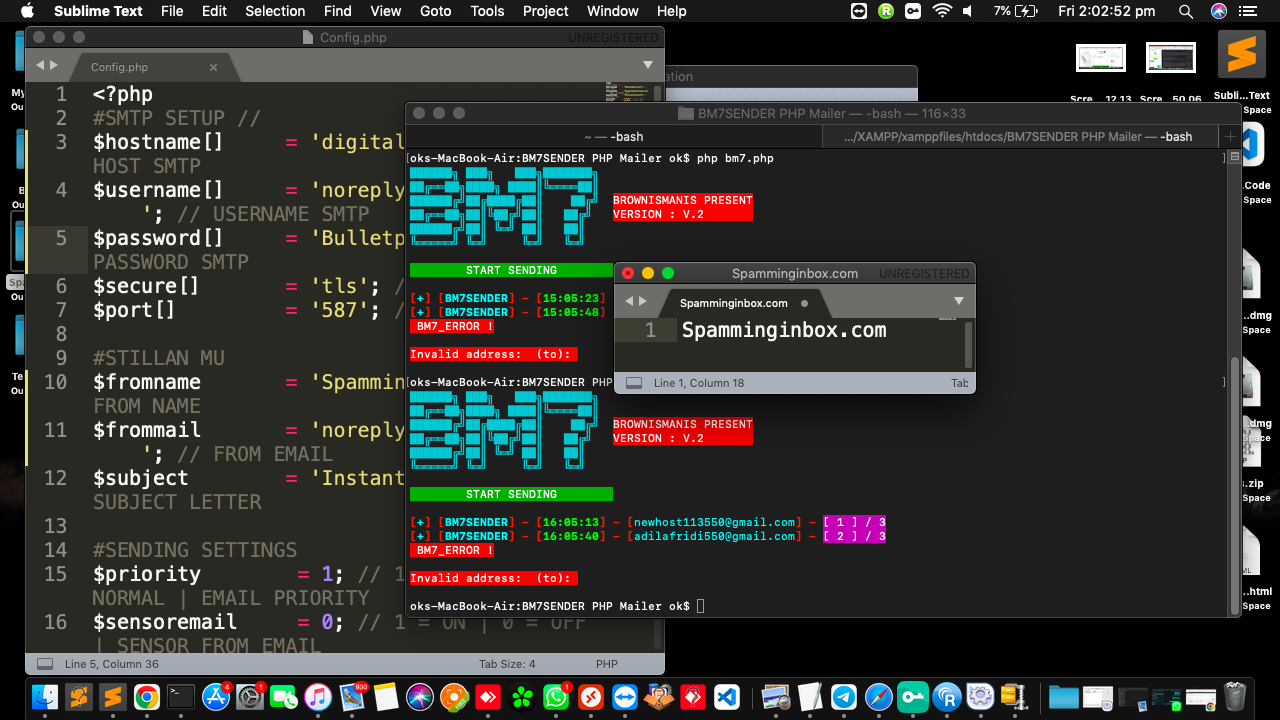1280x720 pixels.
Task: Open Finder from the Dock
Action: [45, 696]
